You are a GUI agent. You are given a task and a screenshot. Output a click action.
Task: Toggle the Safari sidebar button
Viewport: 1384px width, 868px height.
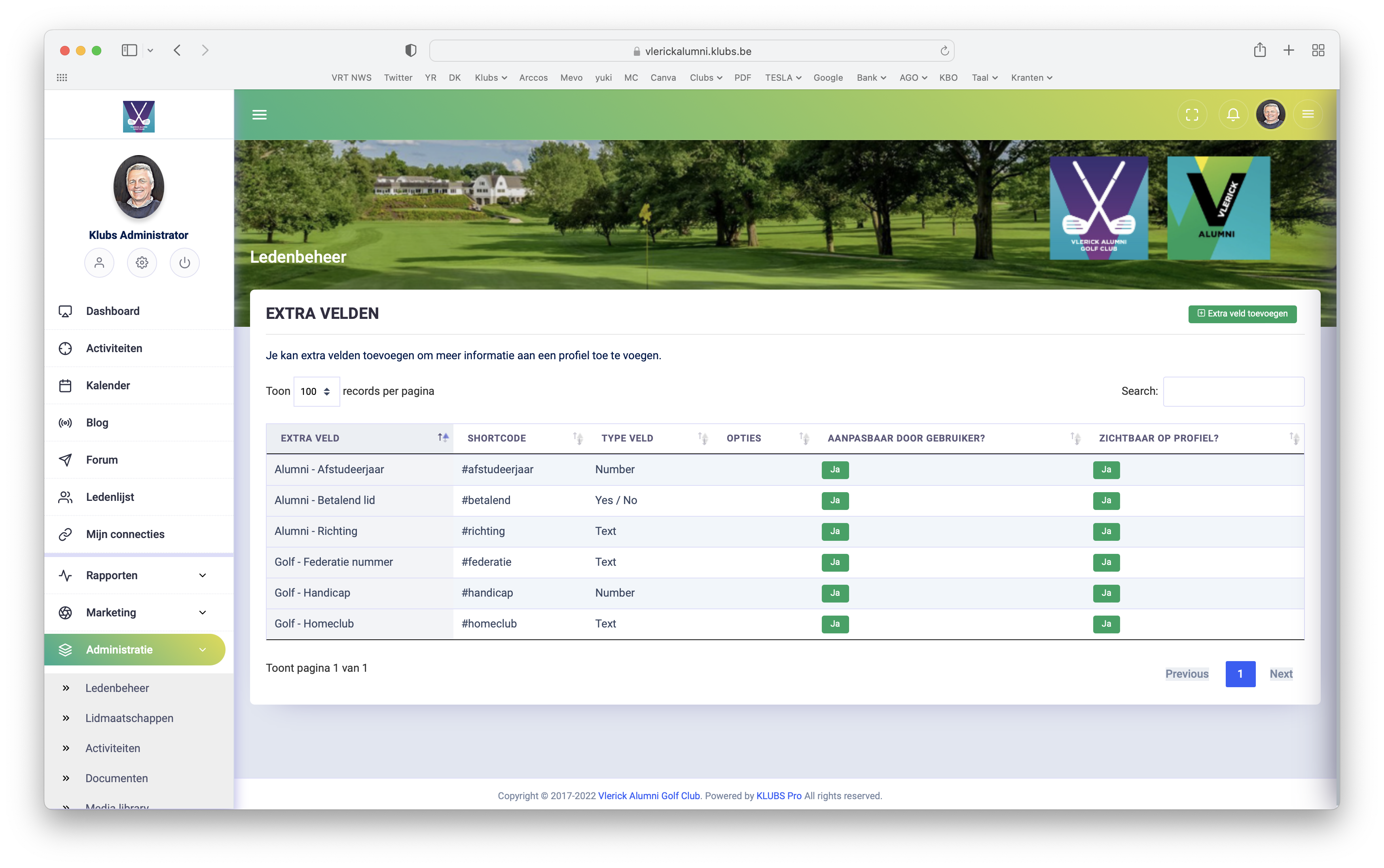click(x=129, y=51)
